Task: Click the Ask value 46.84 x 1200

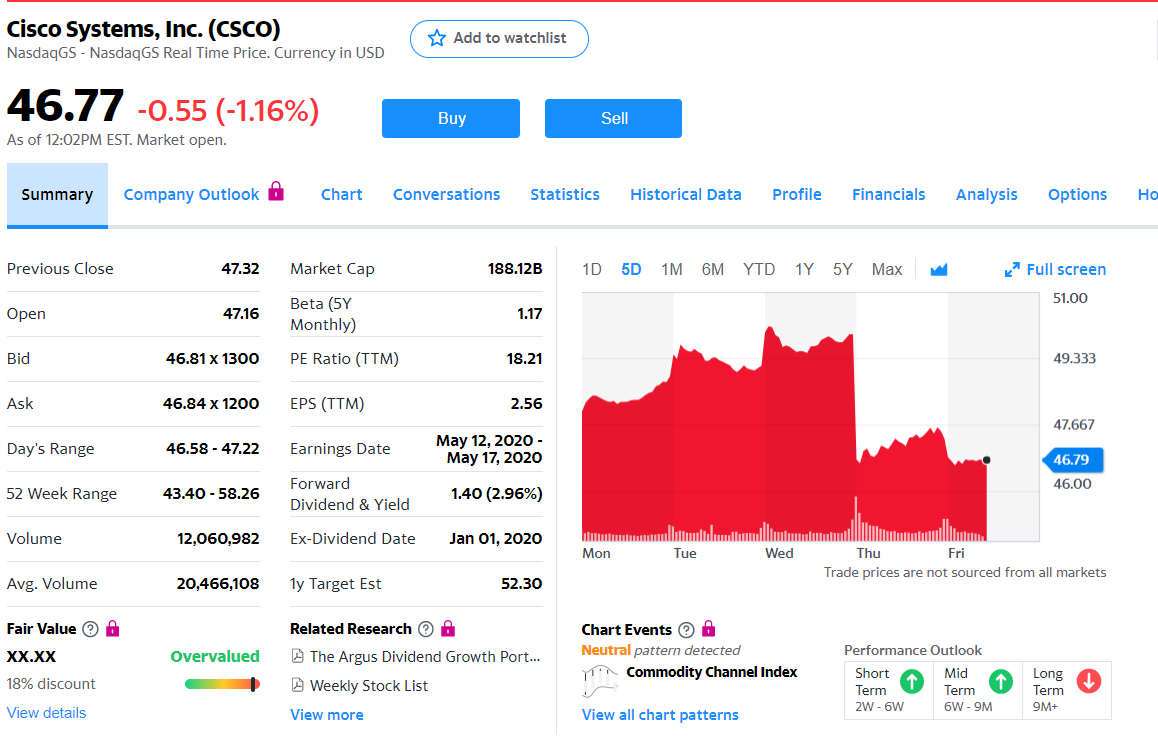Action: [x=211, y=404]
